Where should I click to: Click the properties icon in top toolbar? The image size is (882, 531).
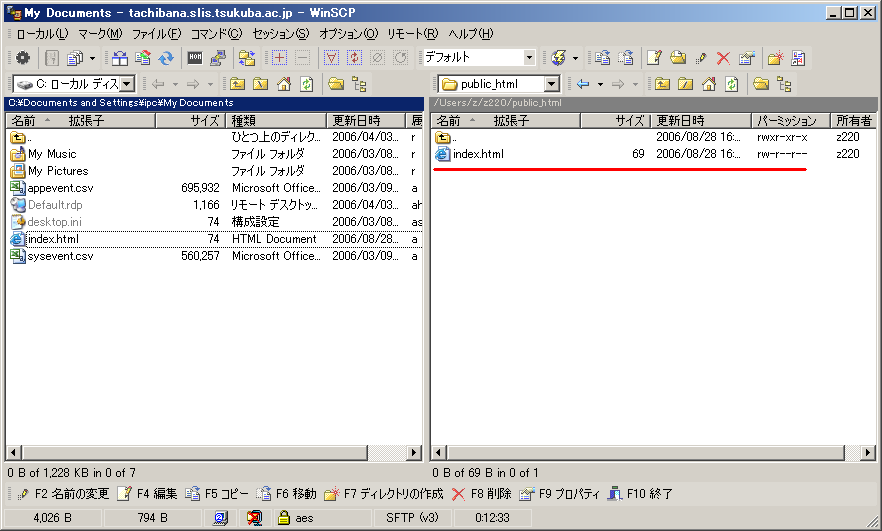pyautogui.click(x=746, y=57)
